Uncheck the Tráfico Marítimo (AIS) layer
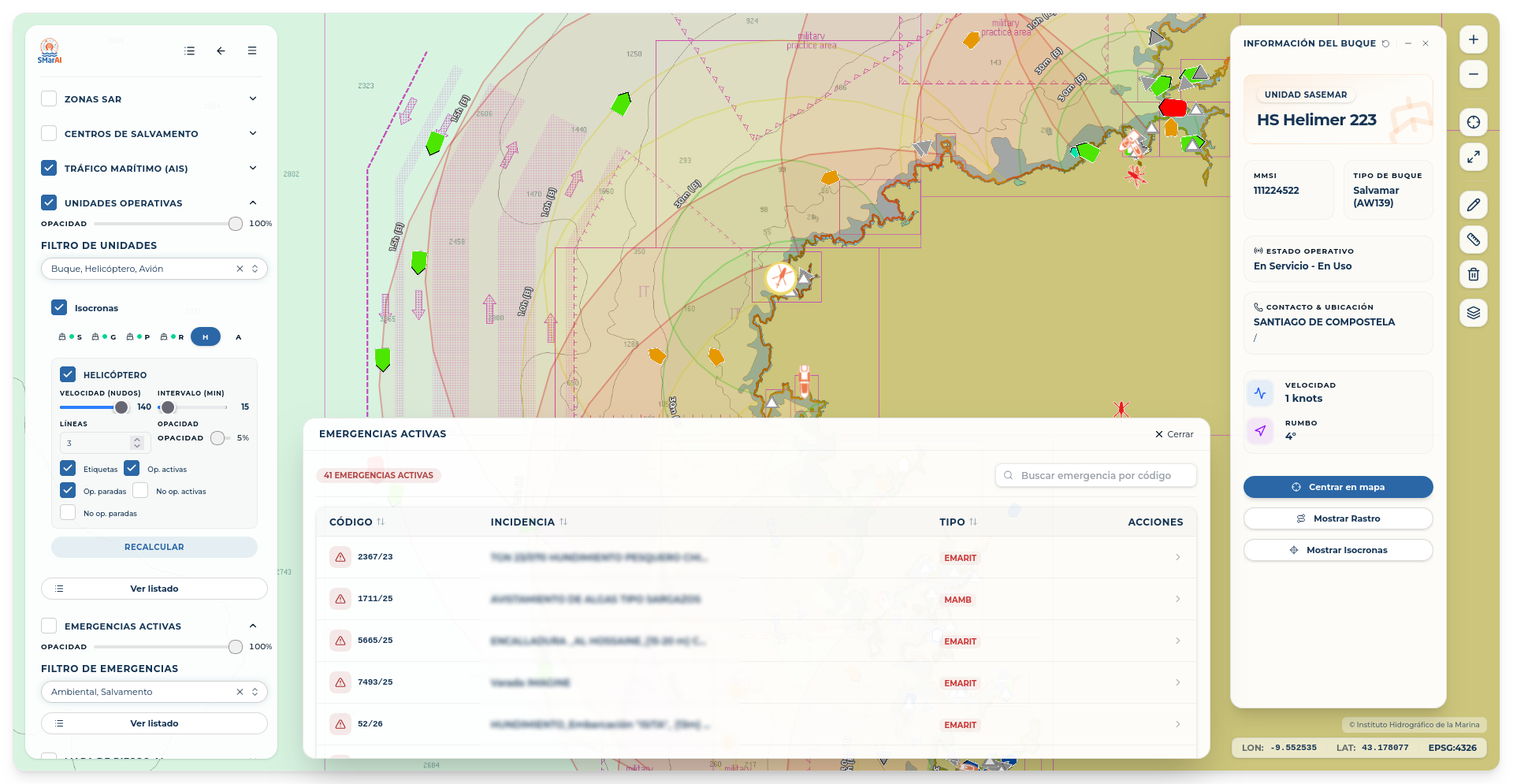The height and width of the screenshot is (784, 1513). pyautogui.click(x=49, y=168)
